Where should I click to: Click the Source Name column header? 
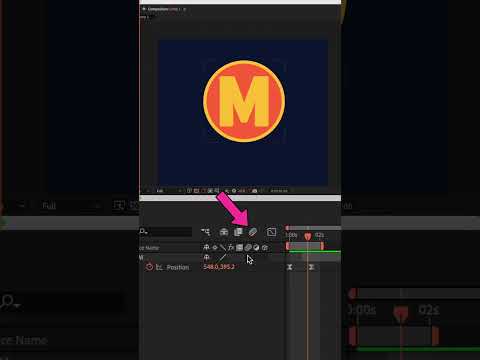pos(149,248)
